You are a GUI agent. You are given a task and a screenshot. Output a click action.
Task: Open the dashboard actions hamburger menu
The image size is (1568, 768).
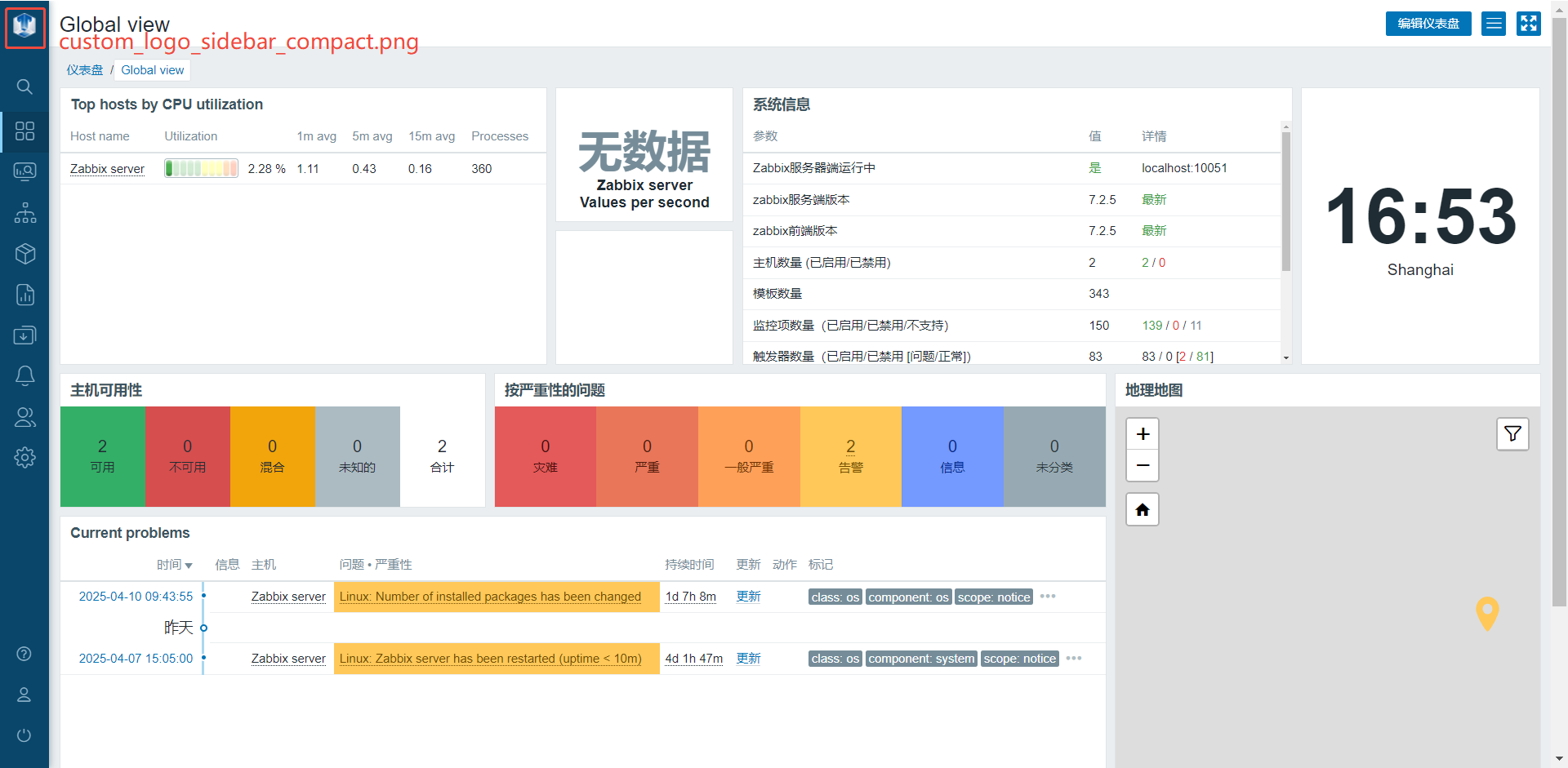pyautogui.click(x=1494, y=24)
